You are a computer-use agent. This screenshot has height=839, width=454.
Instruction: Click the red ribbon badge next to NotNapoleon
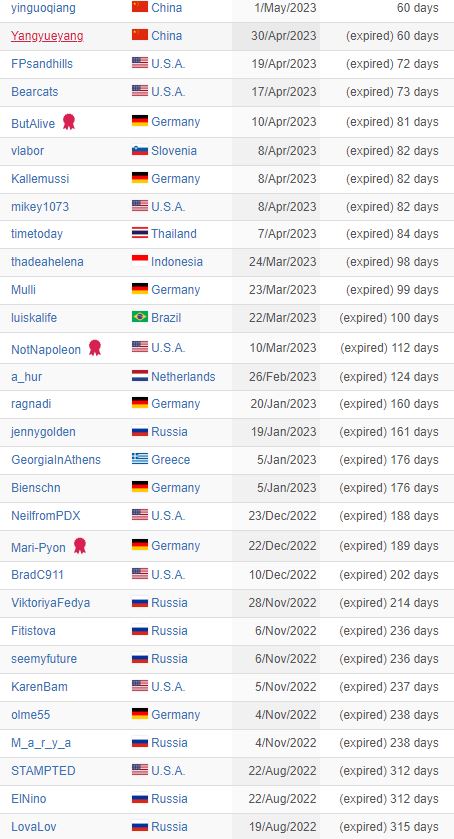coord(95,348)
